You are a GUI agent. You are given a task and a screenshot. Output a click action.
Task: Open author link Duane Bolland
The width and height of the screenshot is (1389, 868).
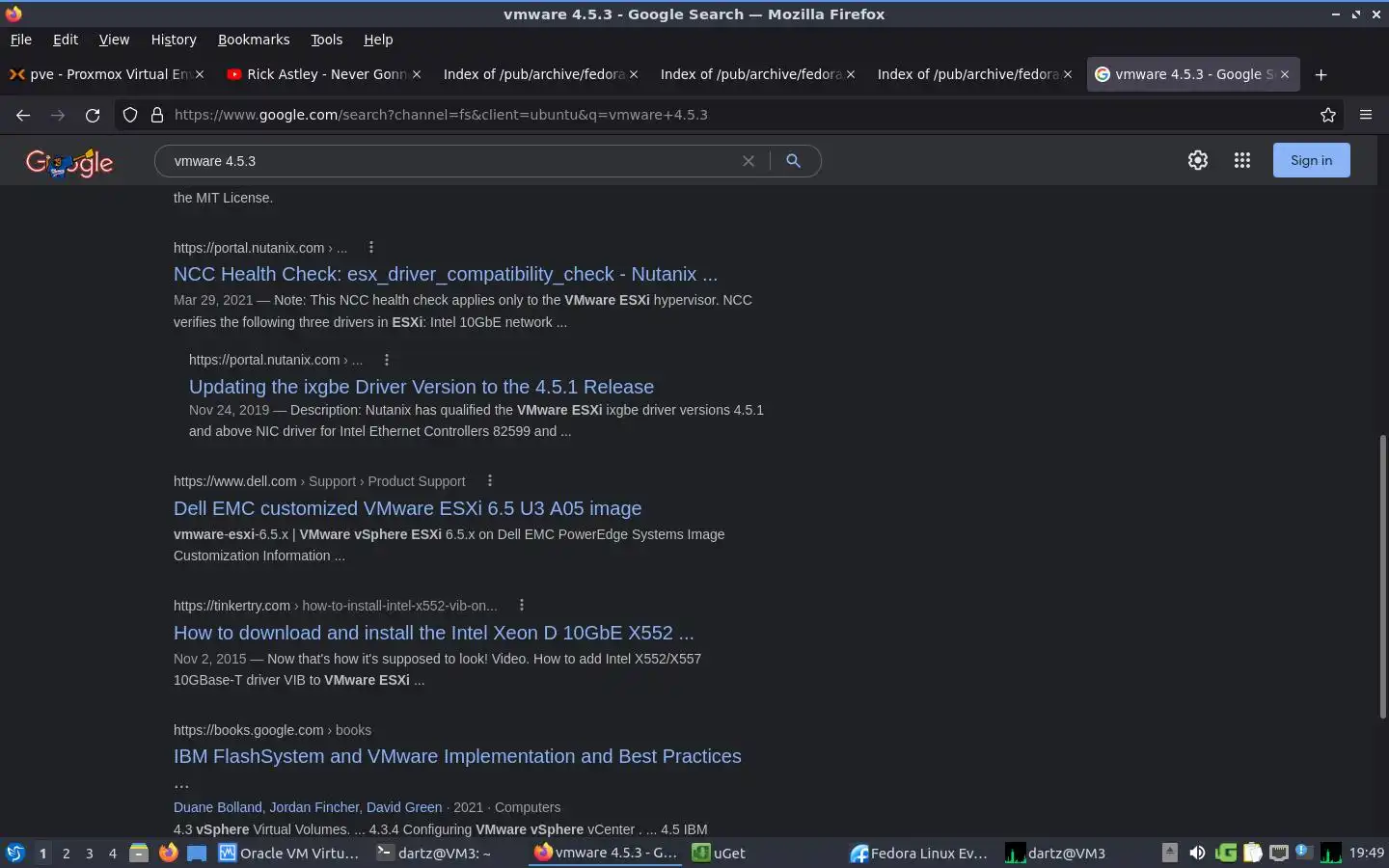(x=218, y=807)
